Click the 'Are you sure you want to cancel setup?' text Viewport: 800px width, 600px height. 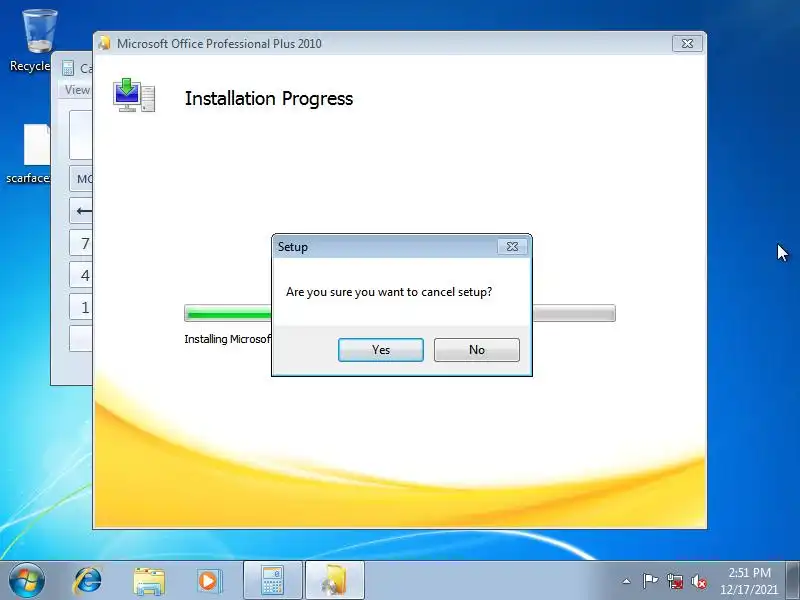pyautogui.click(x=389, y=292)
